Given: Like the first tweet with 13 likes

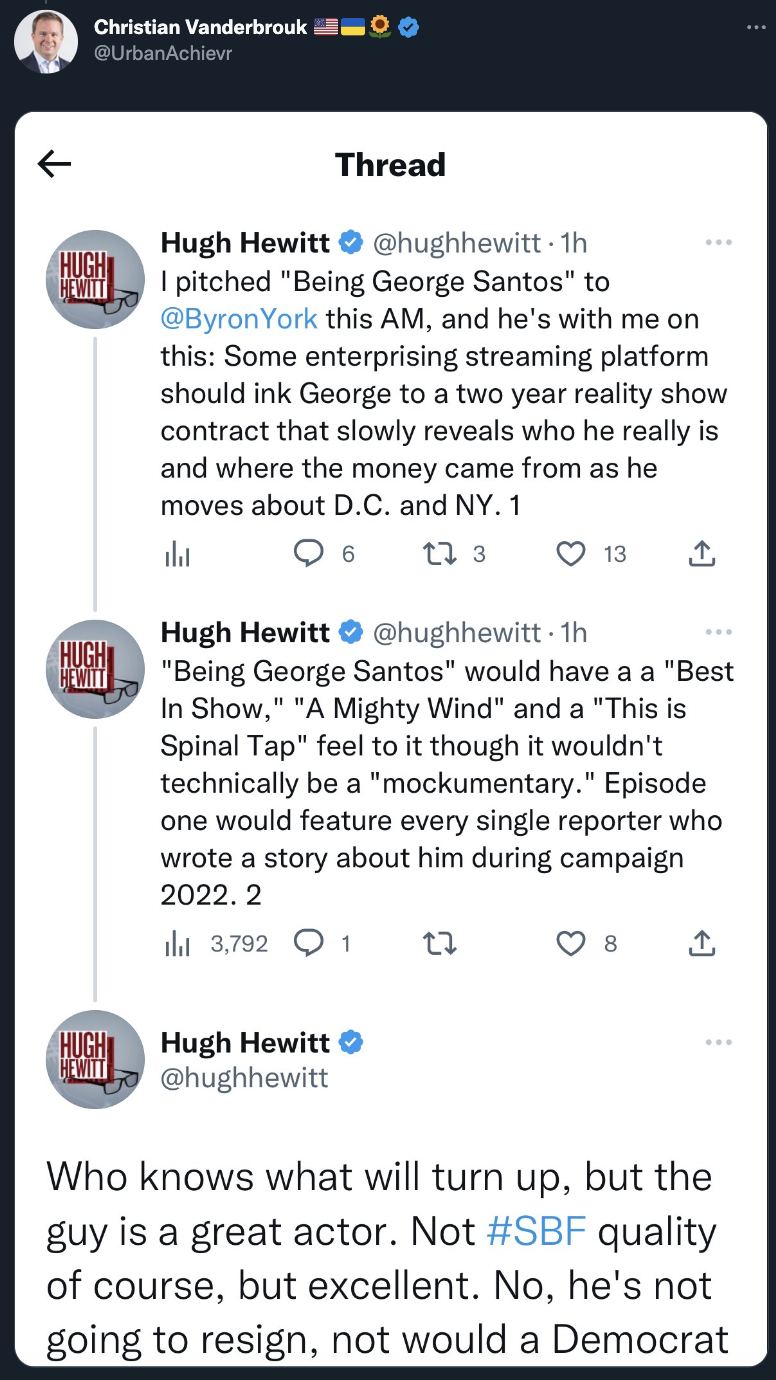Looking at the screenshot, I should tap(571, 553).
